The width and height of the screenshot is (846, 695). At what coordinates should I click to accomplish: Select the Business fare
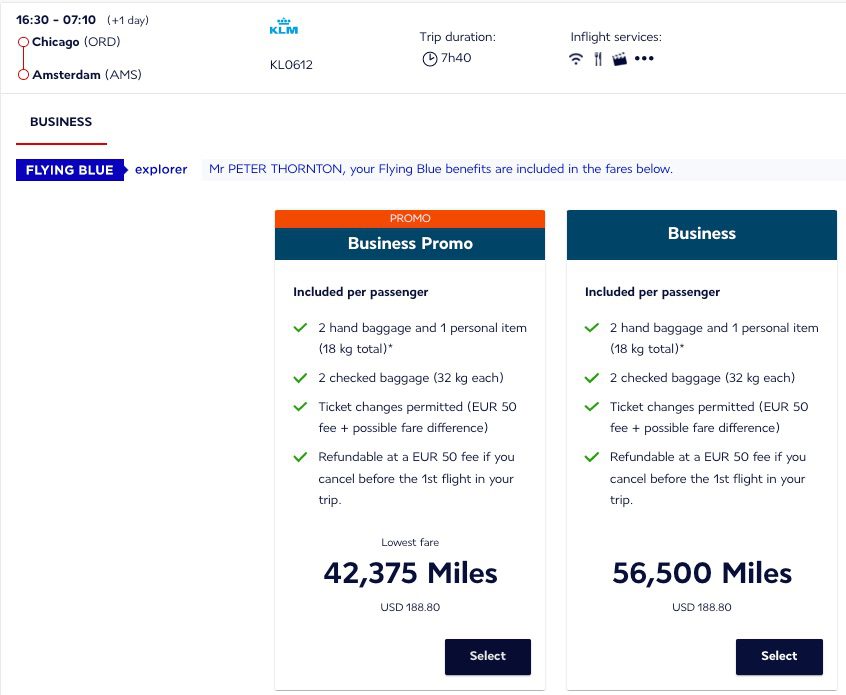(779, 656)
